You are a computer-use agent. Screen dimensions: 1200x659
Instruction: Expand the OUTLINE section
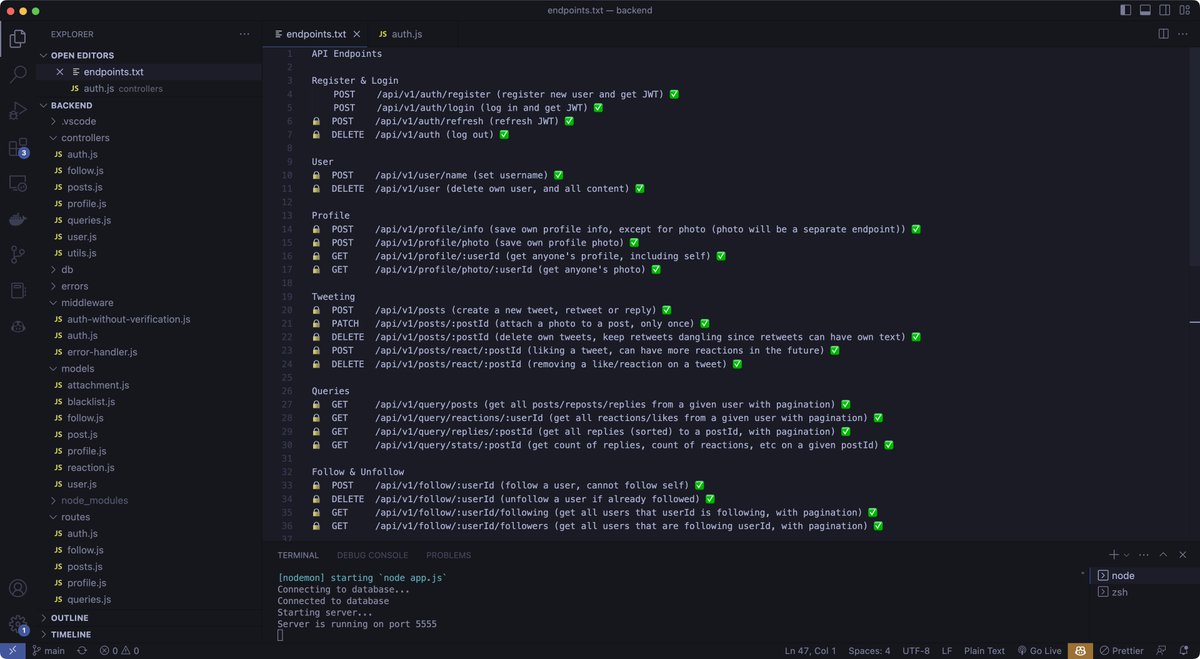click(70, 617)
